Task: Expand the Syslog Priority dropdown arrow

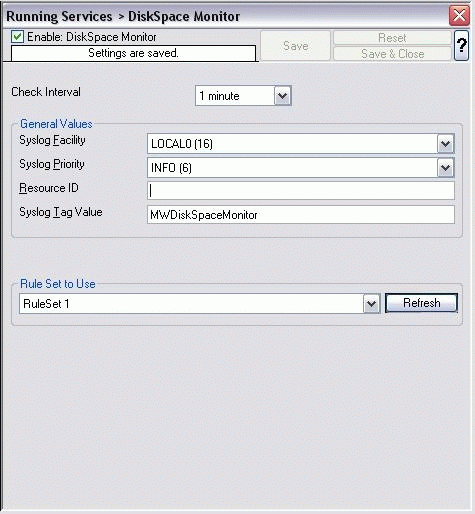Action: [445, 168]
